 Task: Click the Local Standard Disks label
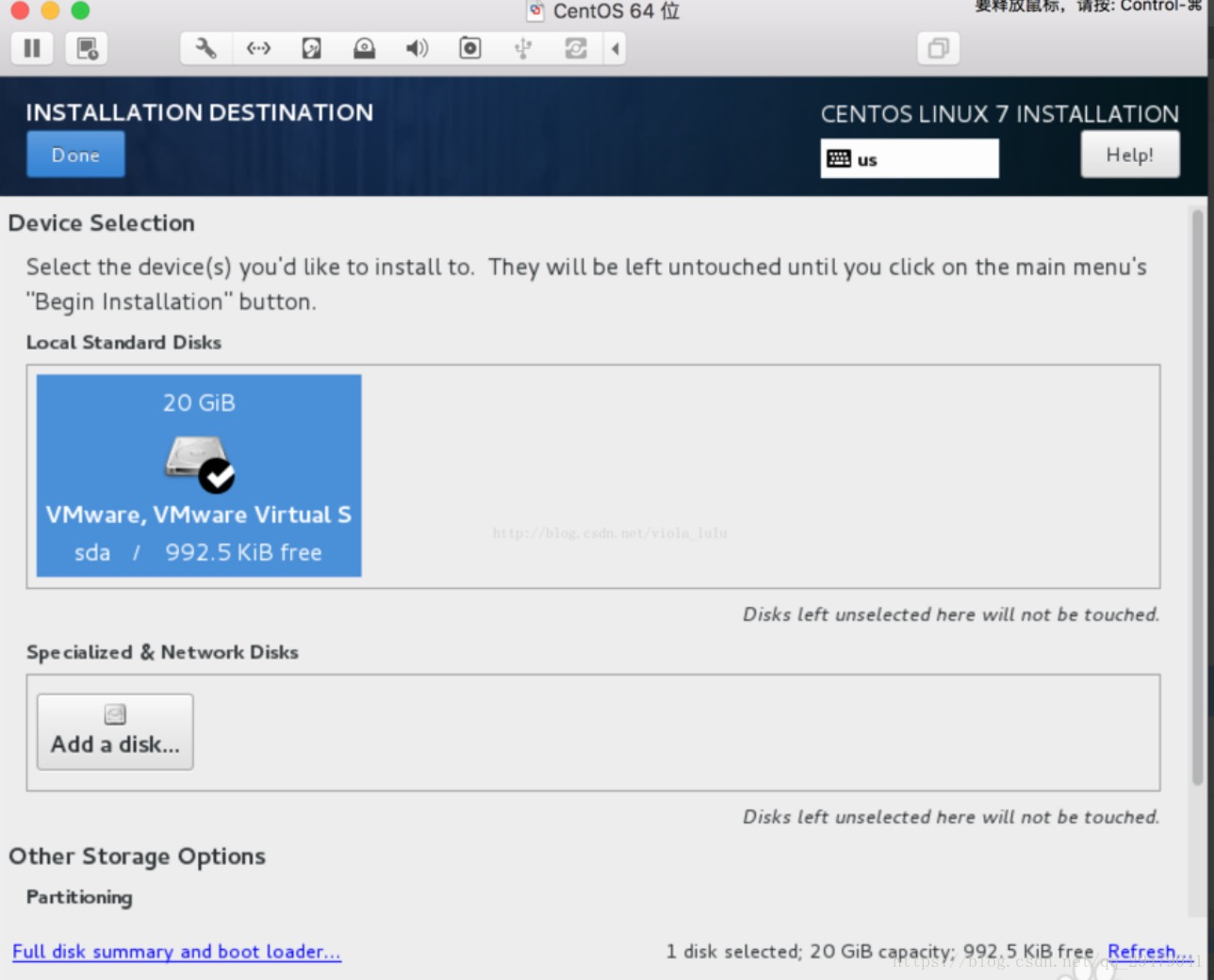(123, 342)
